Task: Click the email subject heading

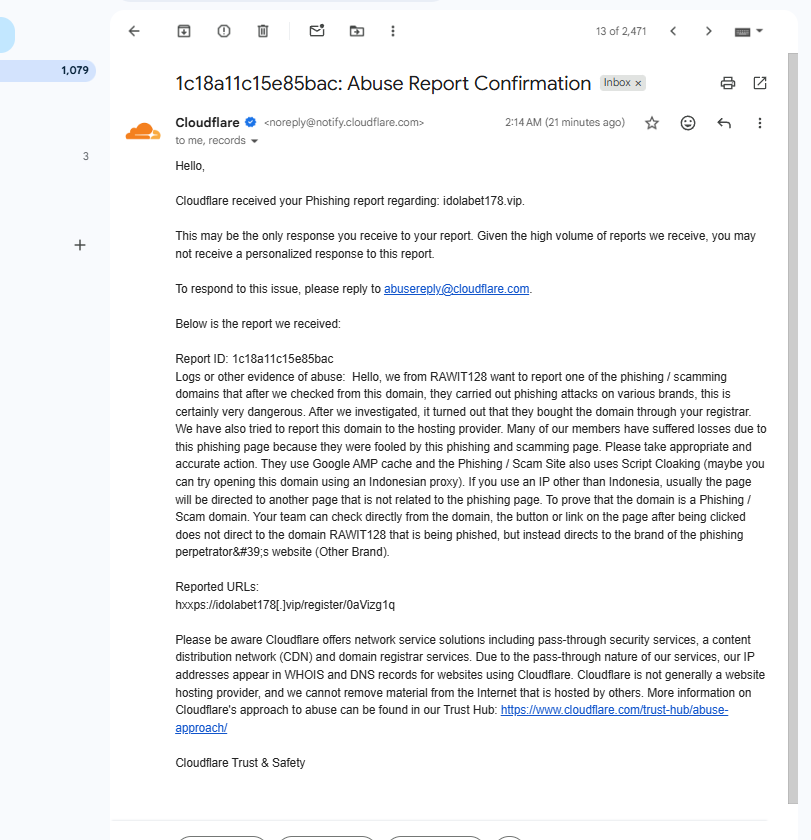Action: (383, 84)
